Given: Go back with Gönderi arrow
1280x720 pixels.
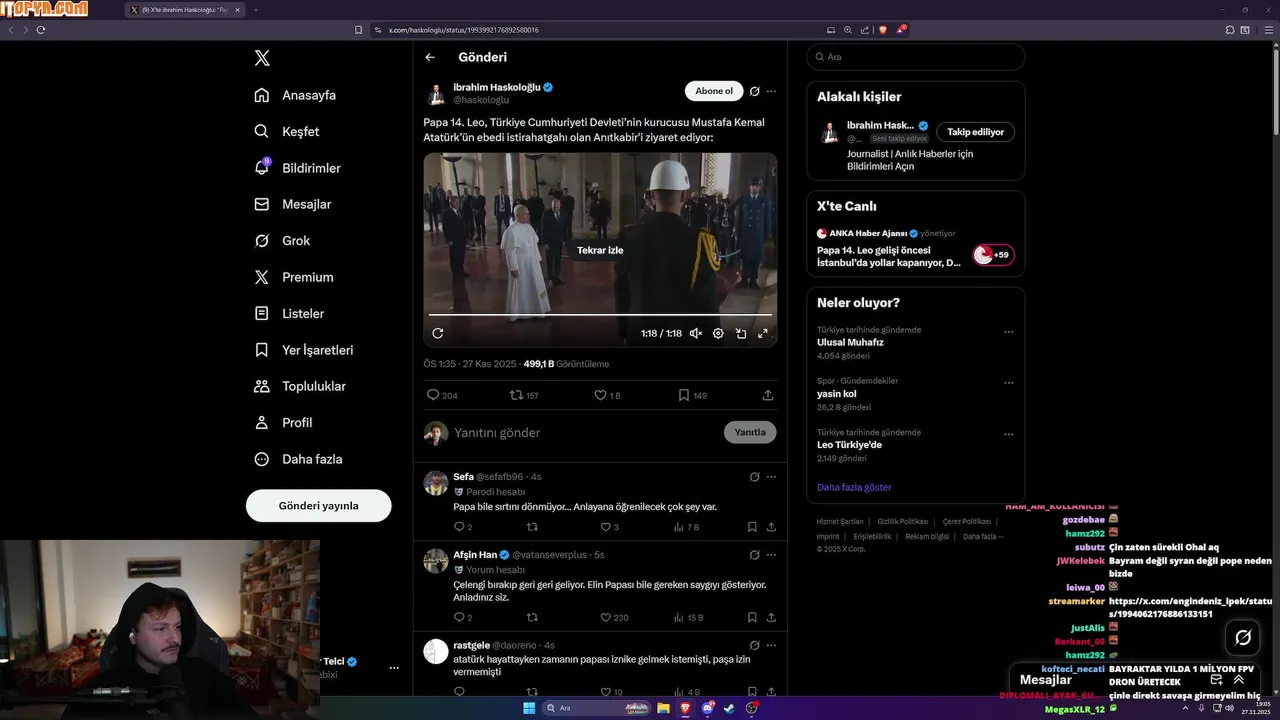Looking at the screenshot, I should click(x=430, y=57).
